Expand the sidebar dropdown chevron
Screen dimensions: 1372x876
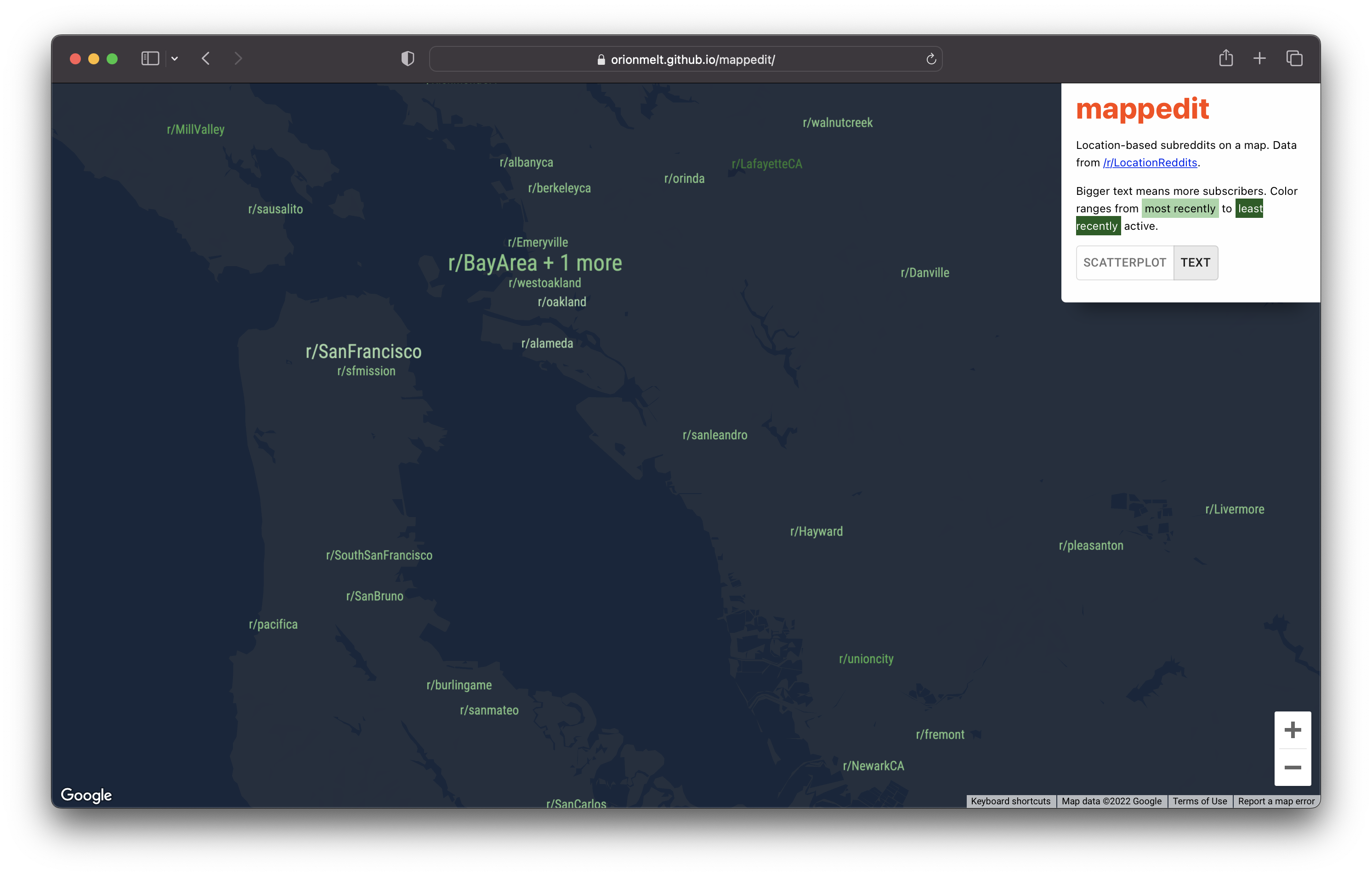[x=175, y=59]
